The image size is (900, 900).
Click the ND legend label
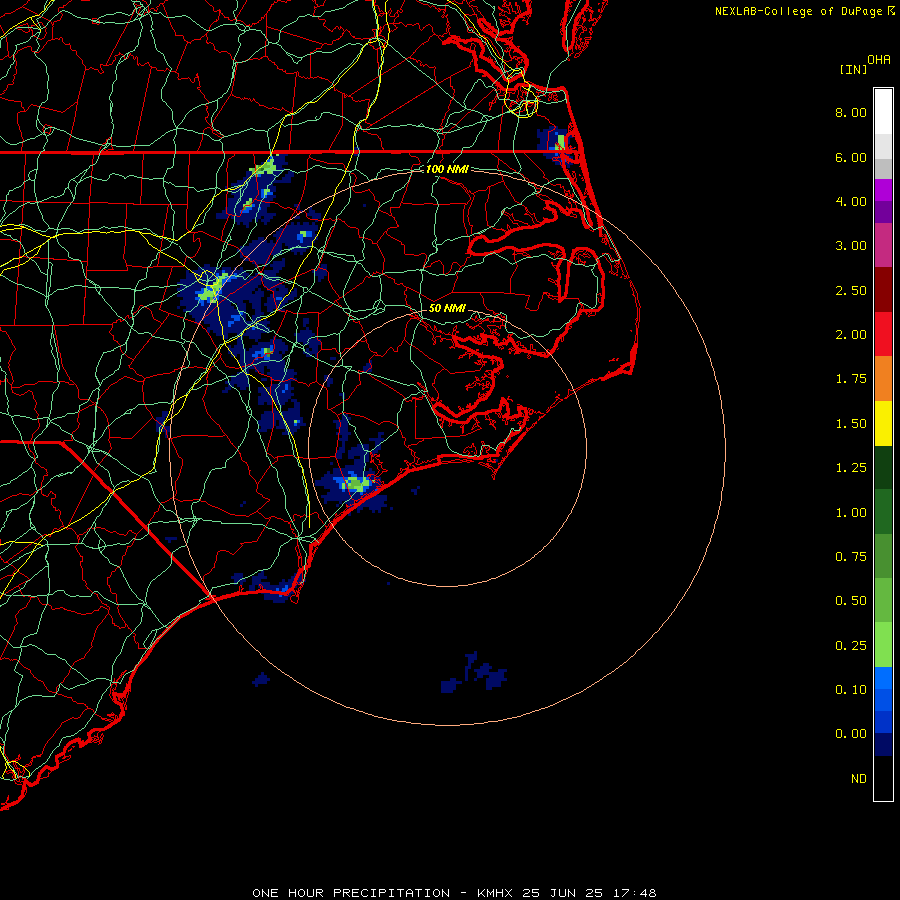[859, 779]
